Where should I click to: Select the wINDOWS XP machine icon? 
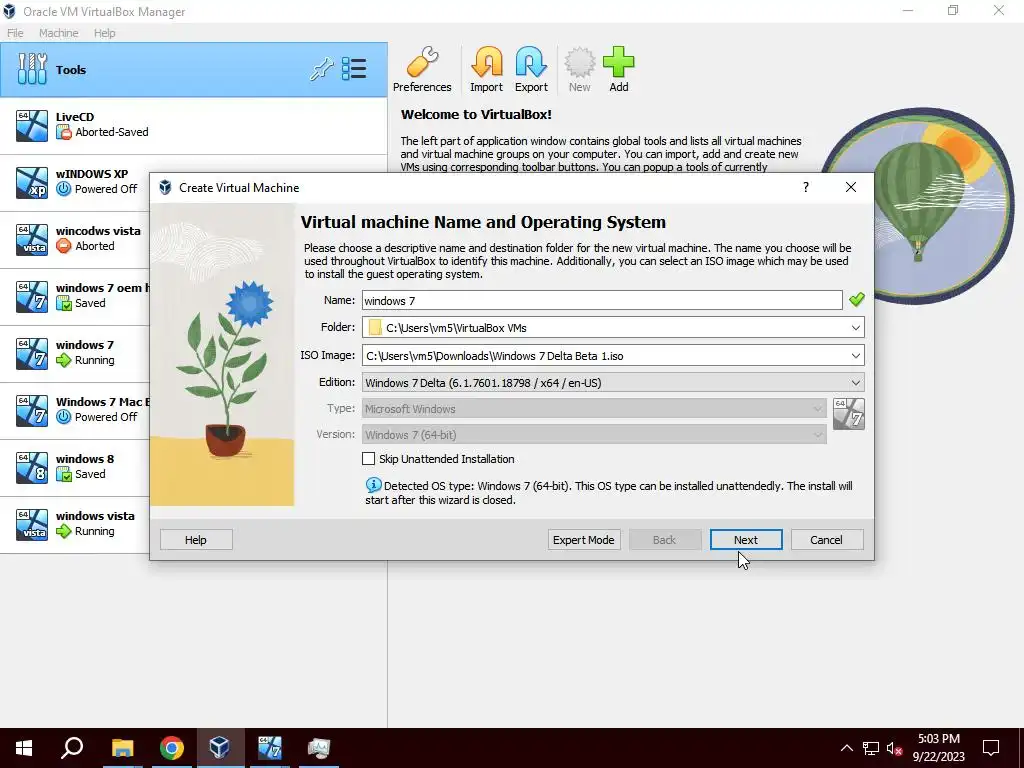32,182
